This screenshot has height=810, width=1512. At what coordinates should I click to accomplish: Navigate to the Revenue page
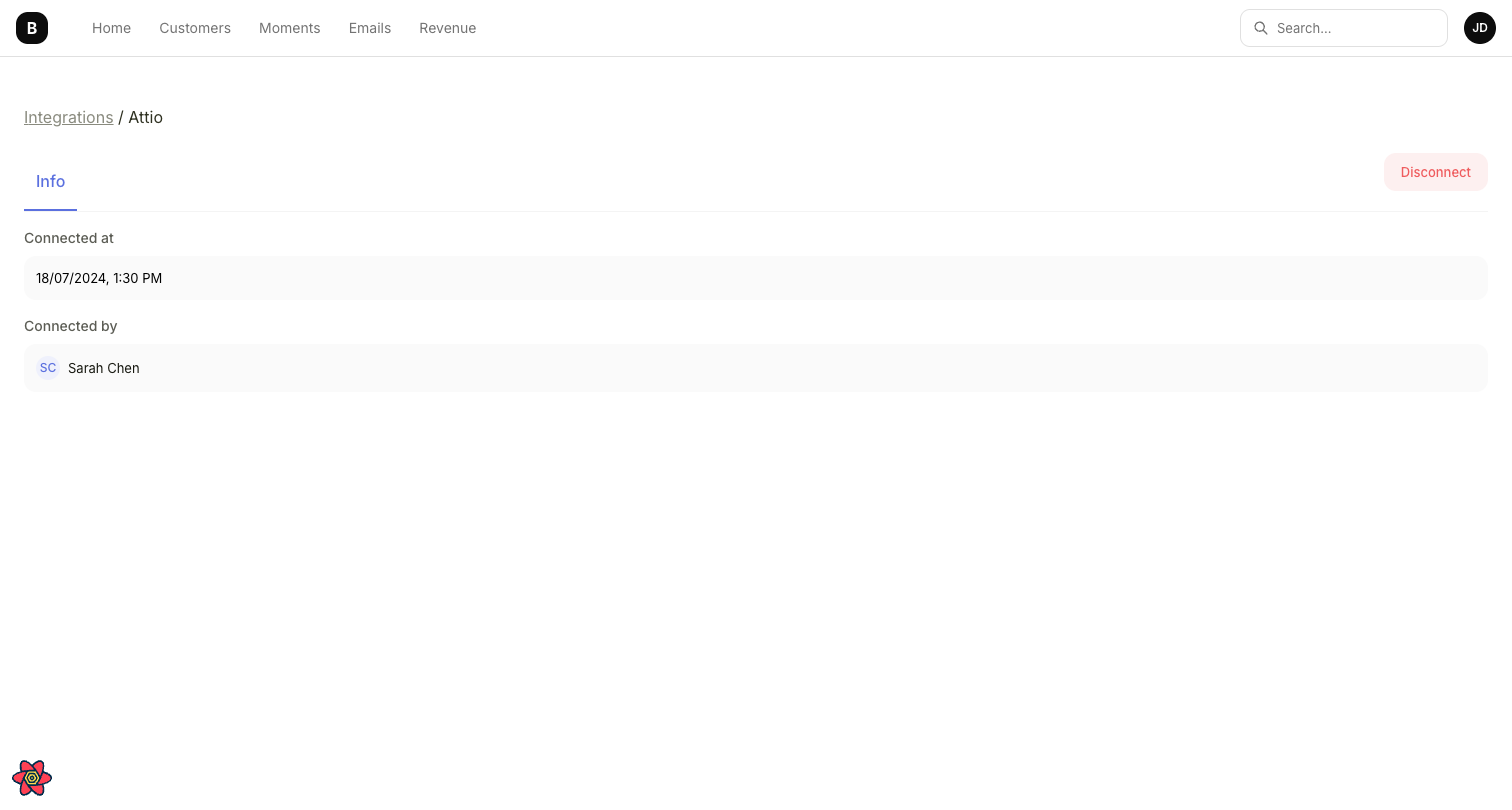click(x=447, y=28)
